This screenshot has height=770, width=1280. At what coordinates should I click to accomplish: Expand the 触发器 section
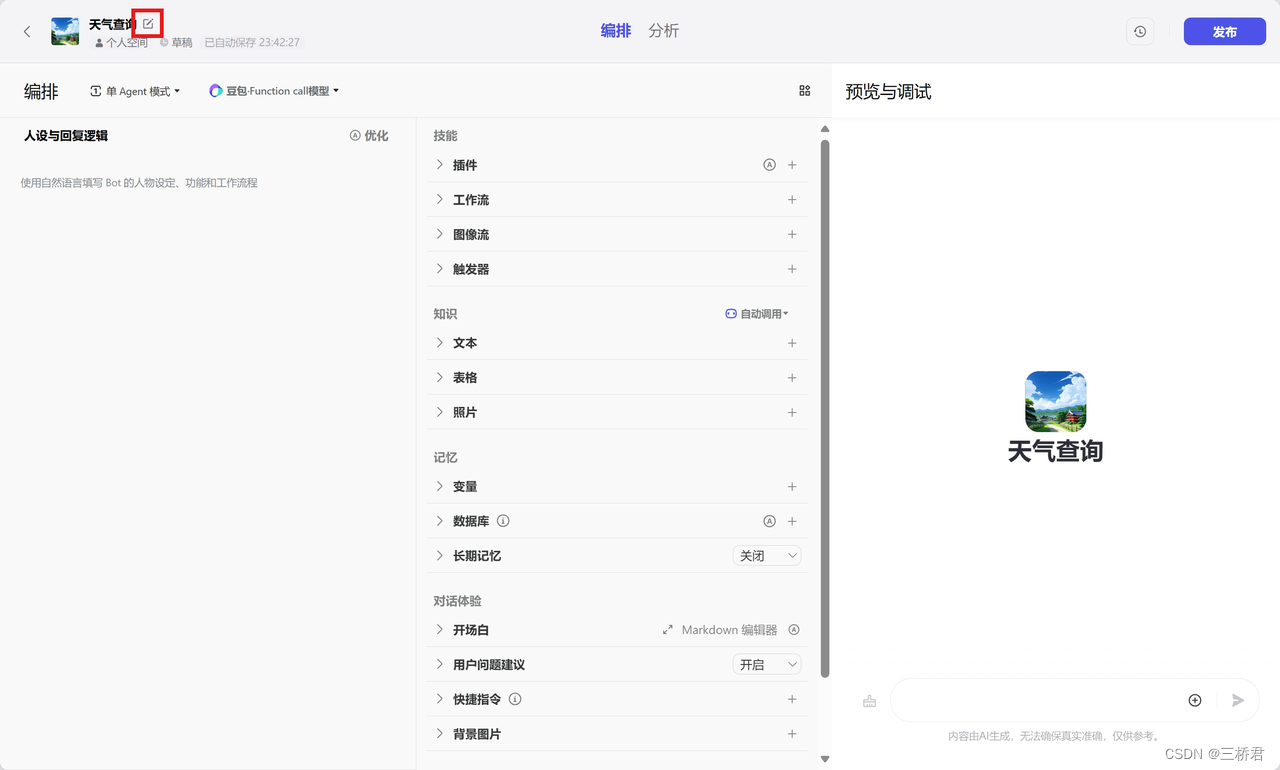(x=440, y=269)
